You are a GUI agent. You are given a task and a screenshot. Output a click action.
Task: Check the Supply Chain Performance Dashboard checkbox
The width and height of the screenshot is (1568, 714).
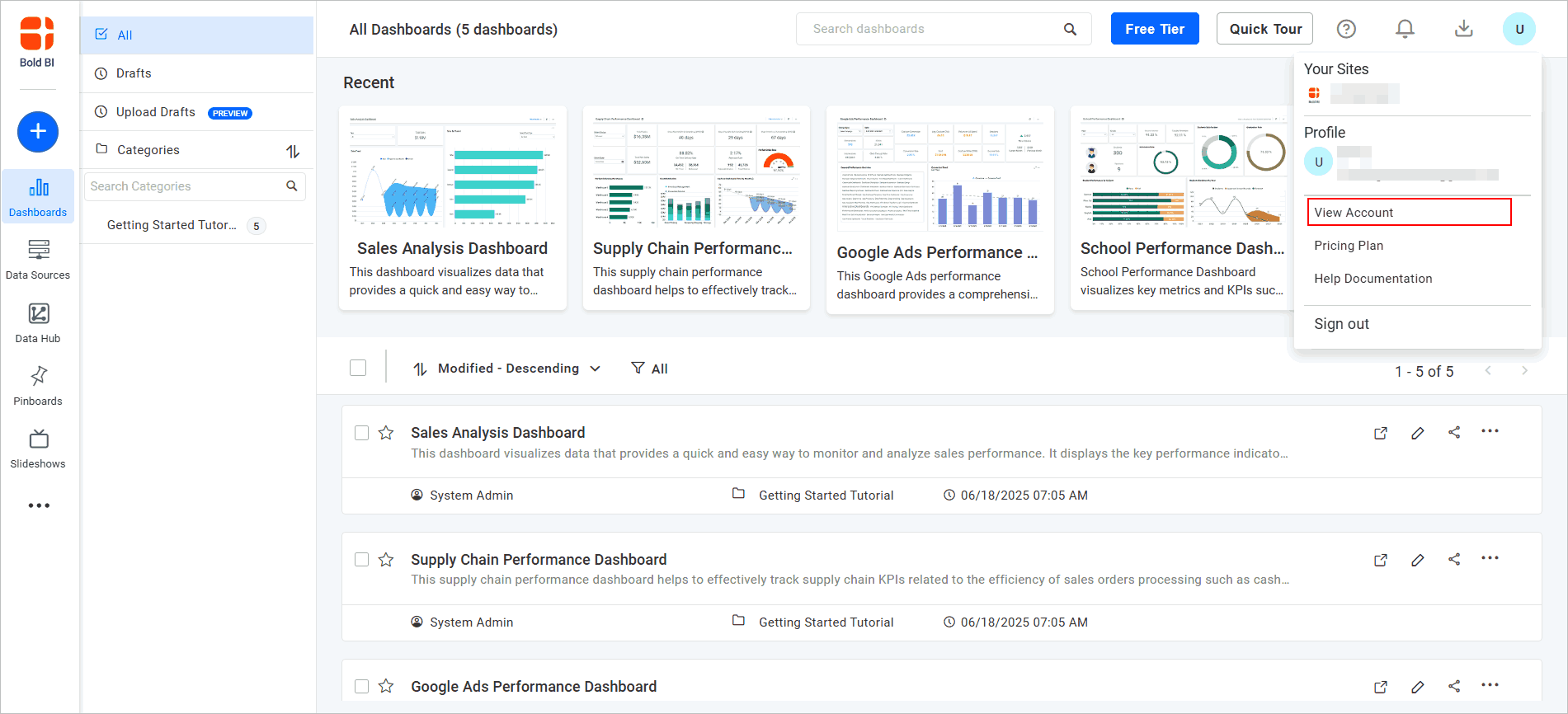coord(361,560)
